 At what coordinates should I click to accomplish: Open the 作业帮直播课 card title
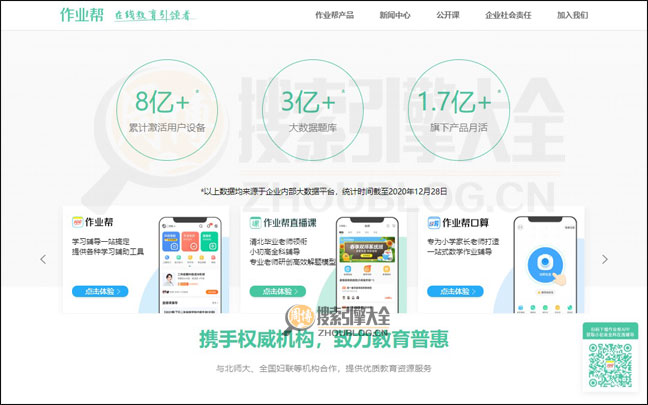coord(290,223)
